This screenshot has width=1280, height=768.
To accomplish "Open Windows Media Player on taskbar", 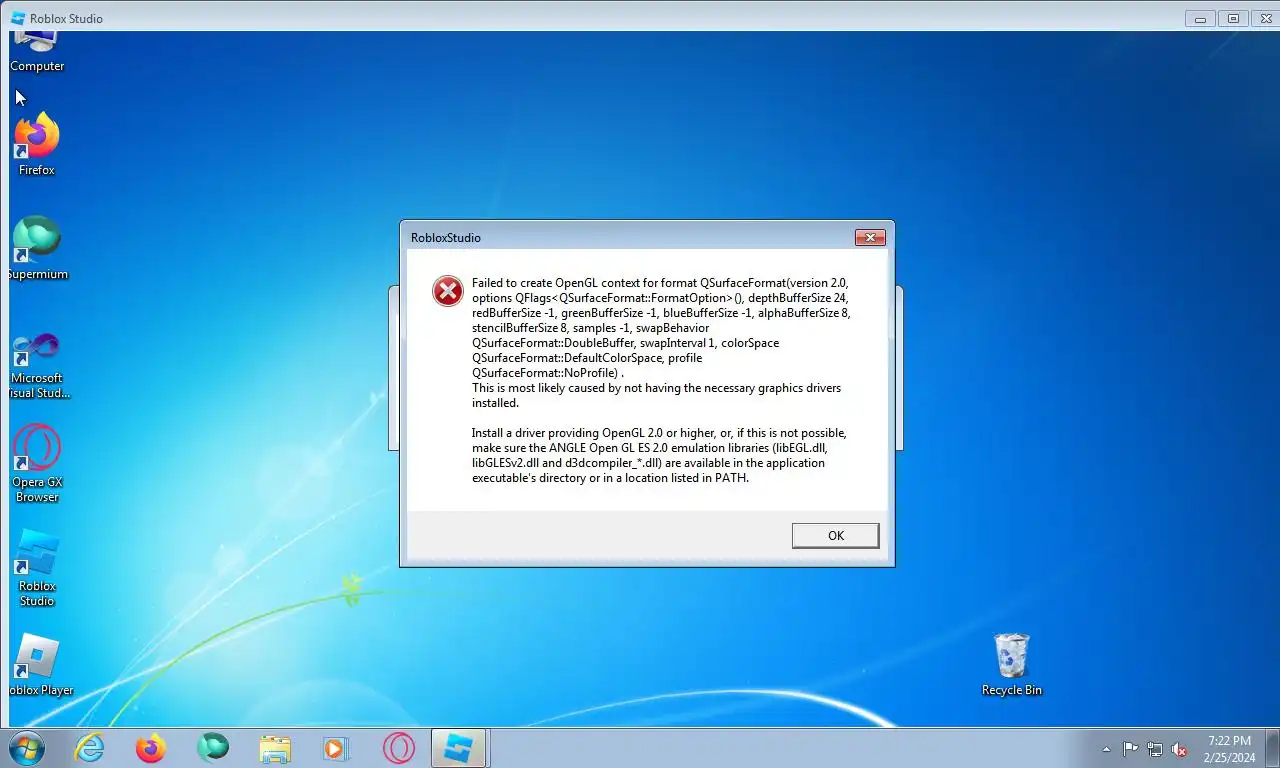I will click(x=335, y=748).
